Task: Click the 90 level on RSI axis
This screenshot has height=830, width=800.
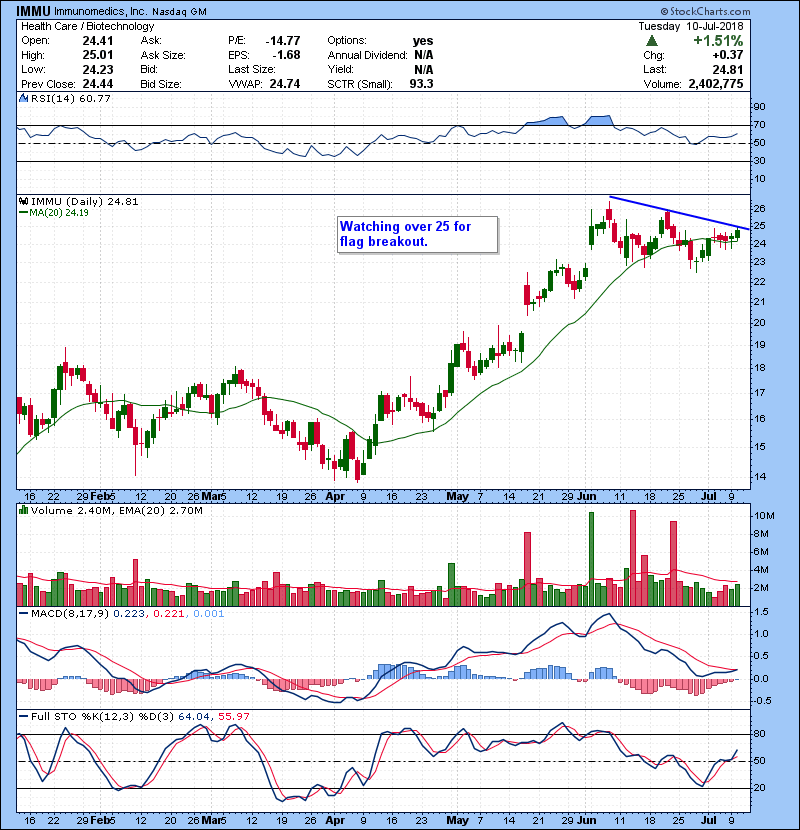Action: [x=759, y=106]
